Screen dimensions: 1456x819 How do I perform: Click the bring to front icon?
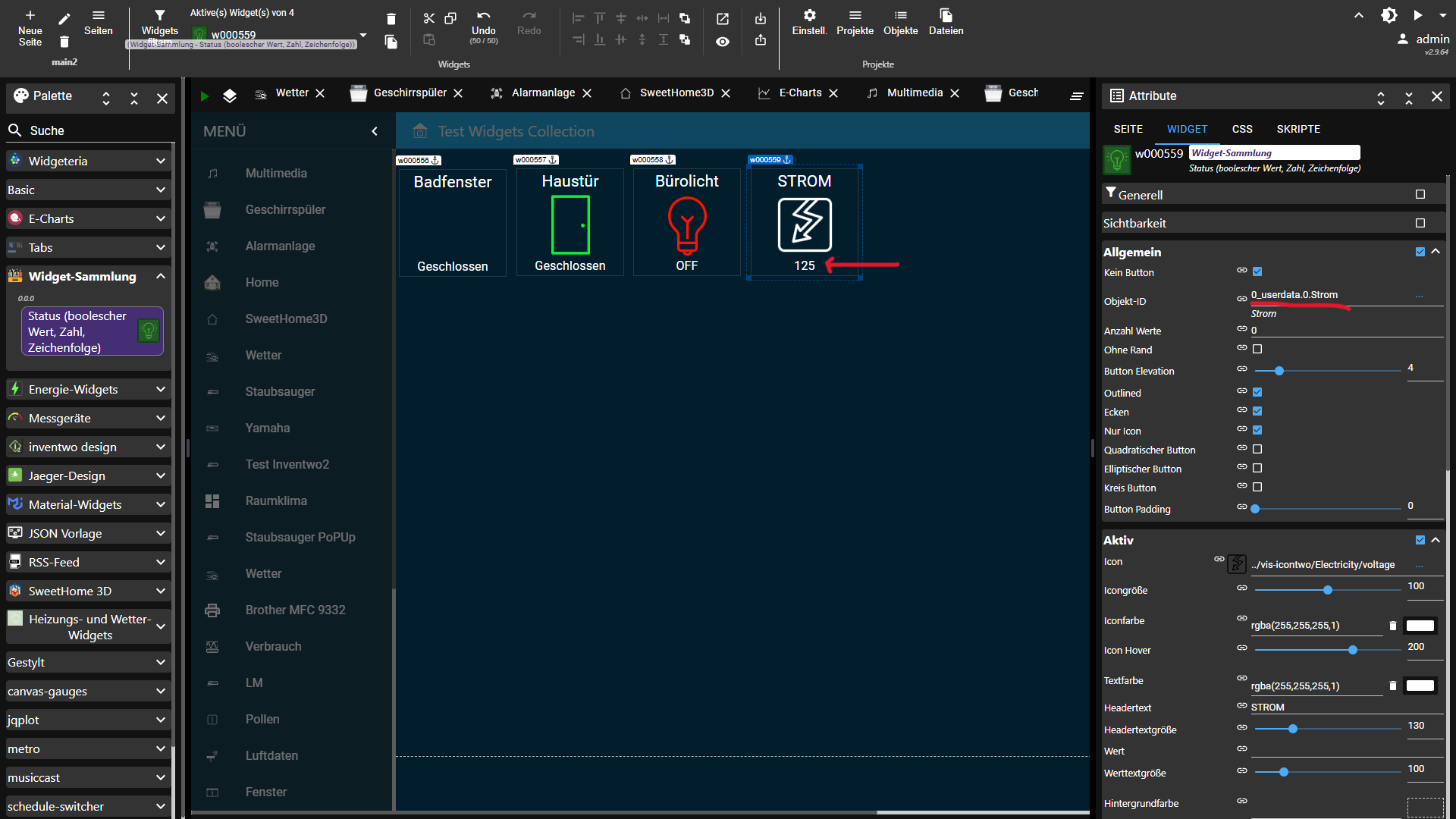(685, 18)
